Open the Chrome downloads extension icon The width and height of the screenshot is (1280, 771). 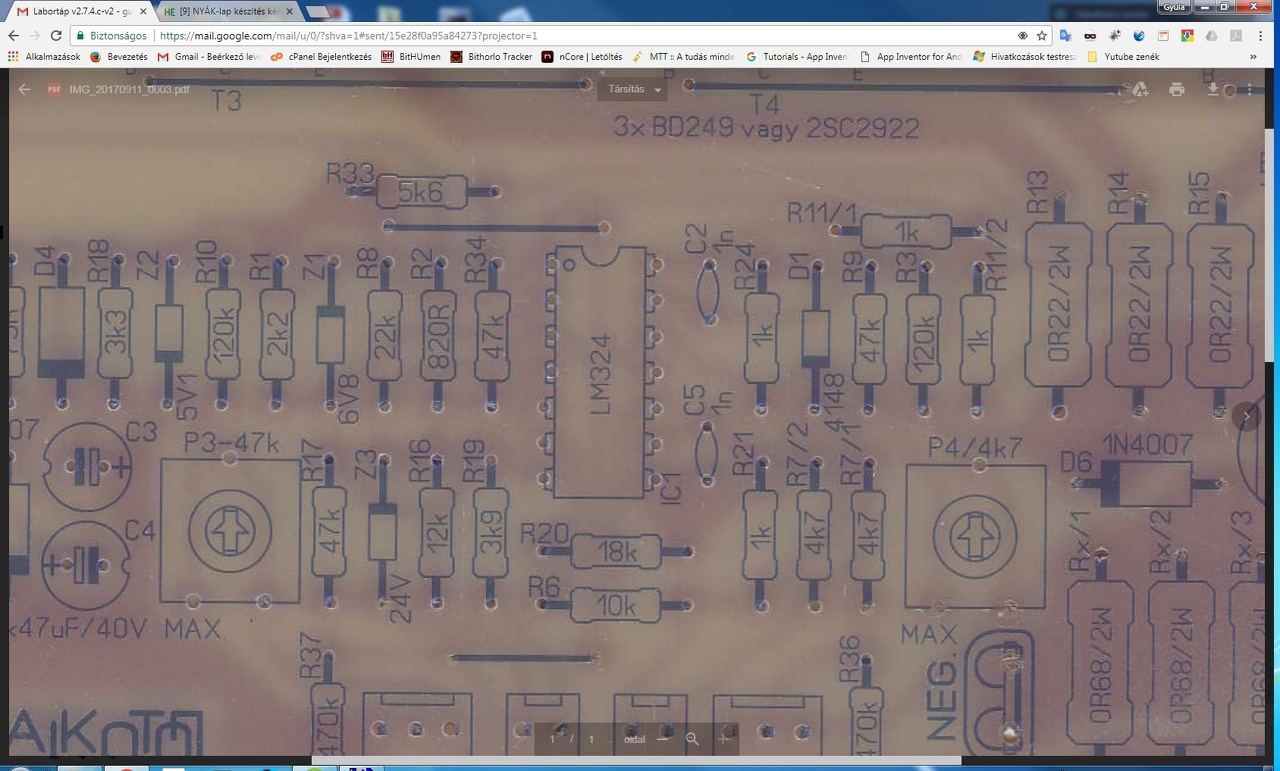(x=1187, y=35)
